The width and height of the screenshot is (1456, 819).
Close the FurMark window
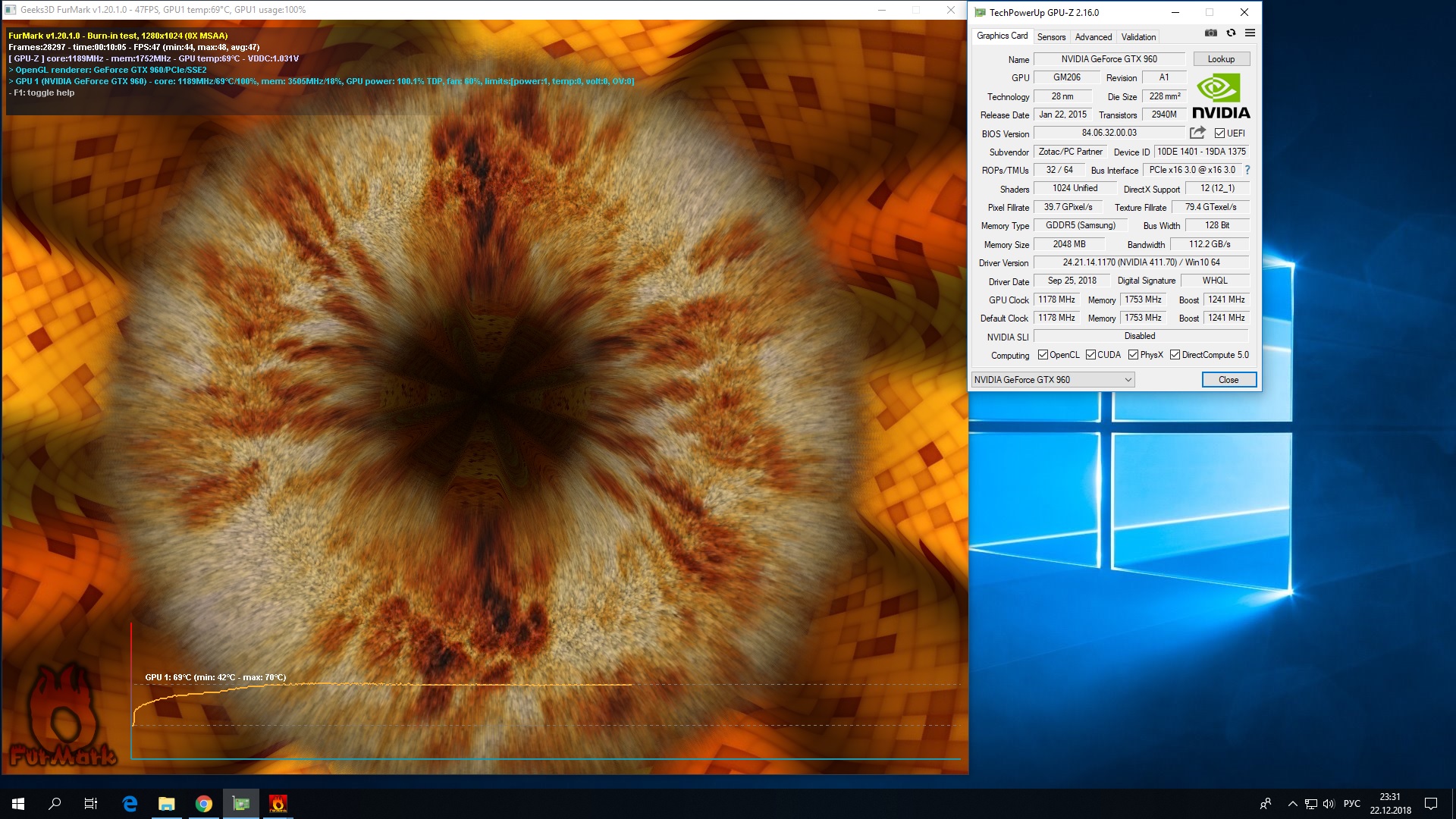point(951,10)
